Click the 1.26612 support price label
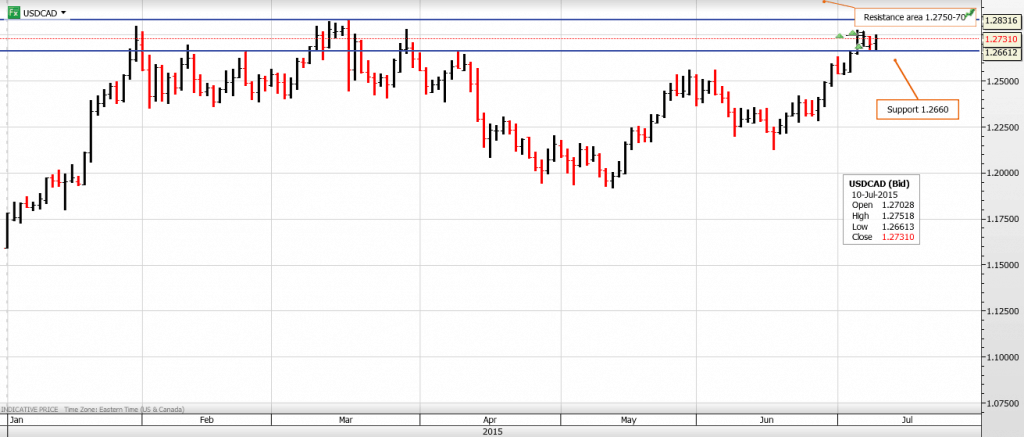Screen dimensions: 1024x437 click(x=1001, y=51)
